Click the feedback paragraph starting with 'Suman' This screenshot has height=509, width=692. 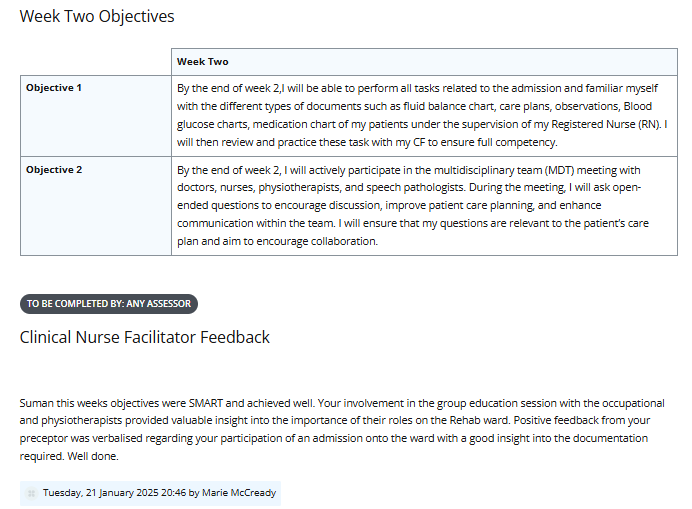342,430
